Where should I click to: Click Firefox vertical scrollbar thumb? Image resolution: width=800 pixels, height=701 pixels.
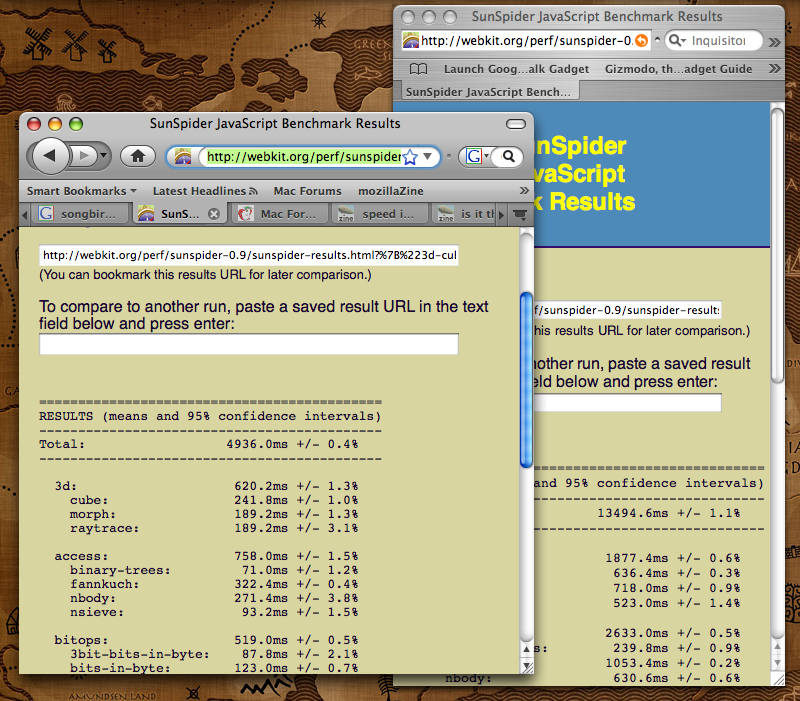[526, 380]
